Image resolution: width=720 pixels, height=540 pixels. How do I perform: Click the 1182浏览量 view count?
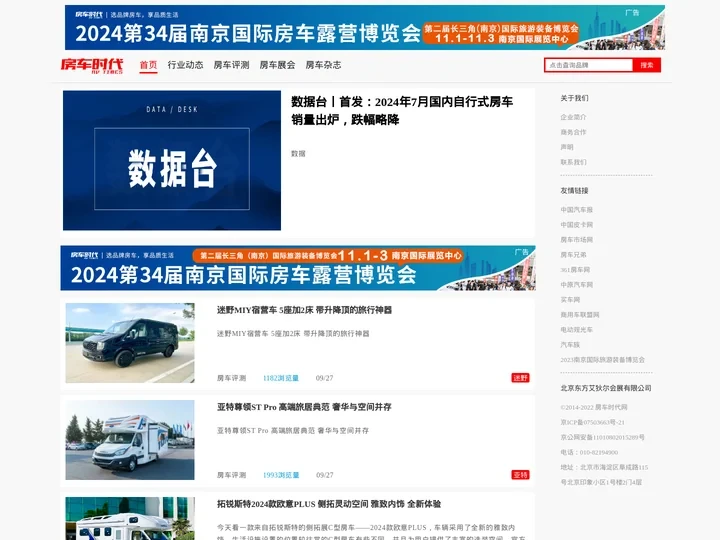[281, 378]
